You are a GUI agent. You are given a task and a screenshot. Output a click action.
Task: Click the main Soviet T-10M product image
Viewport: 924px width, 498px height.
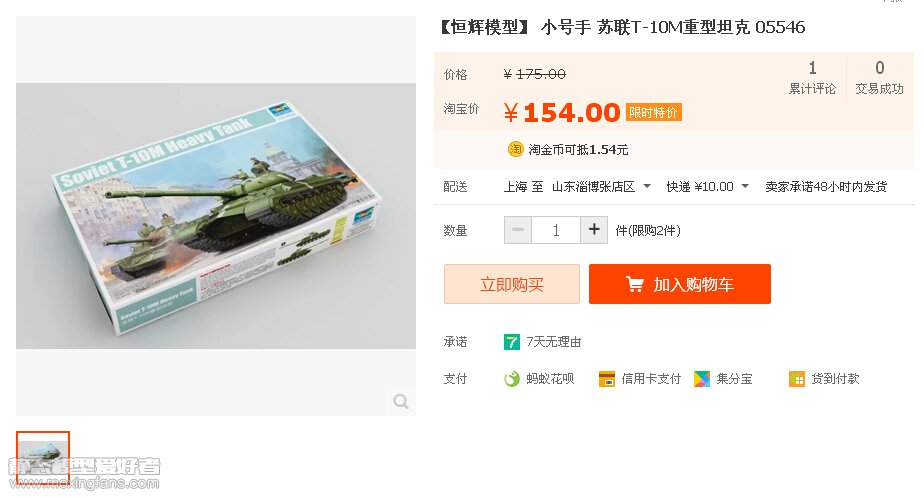pyautogui.click(x=216, y=216)
